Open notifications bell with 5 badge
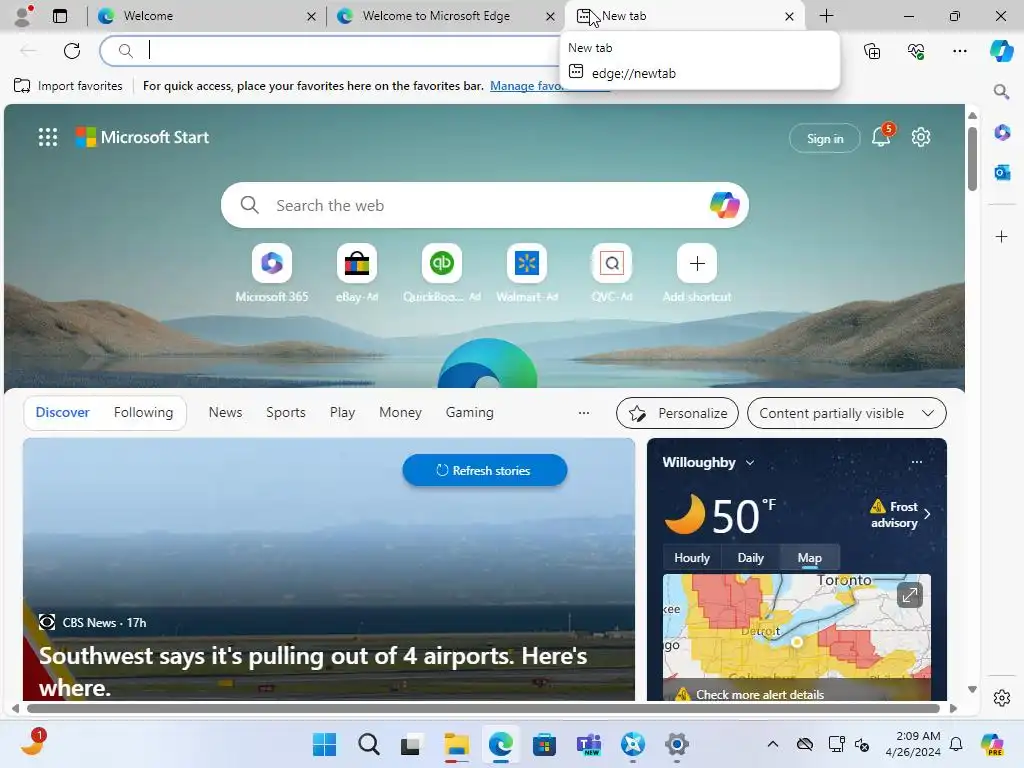The height and width of the screenshot is (768, 1024). (882, 136)
